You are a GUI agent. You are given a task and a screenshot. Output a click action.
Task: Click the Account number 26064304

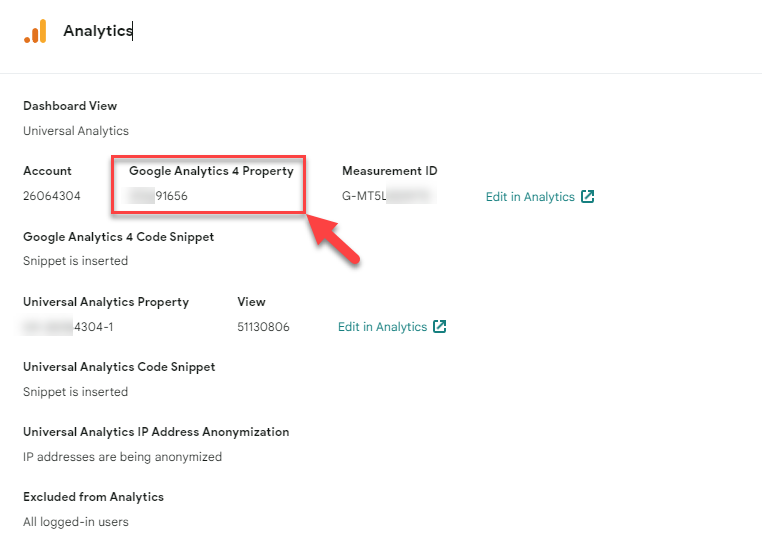click(x=52, y=196)
